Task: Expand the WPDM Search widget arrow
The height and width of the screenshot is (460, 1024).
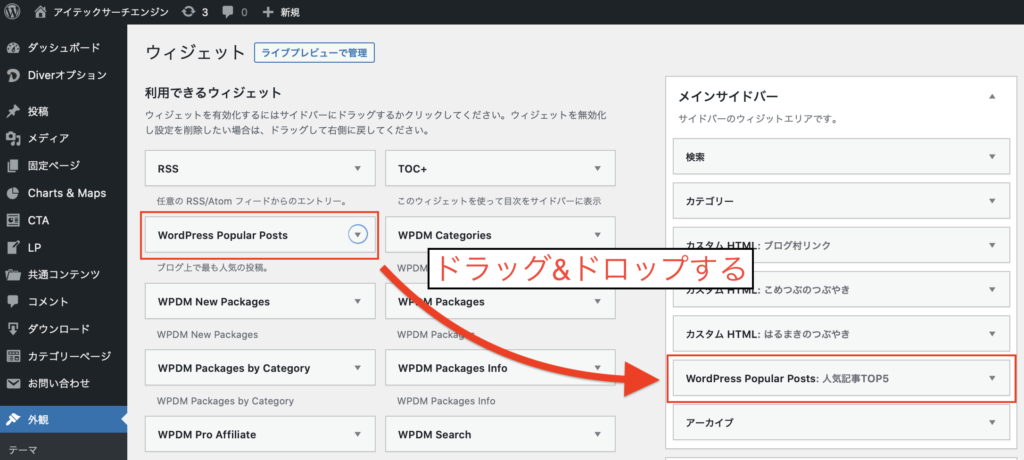Action: (x=597, y=435)
